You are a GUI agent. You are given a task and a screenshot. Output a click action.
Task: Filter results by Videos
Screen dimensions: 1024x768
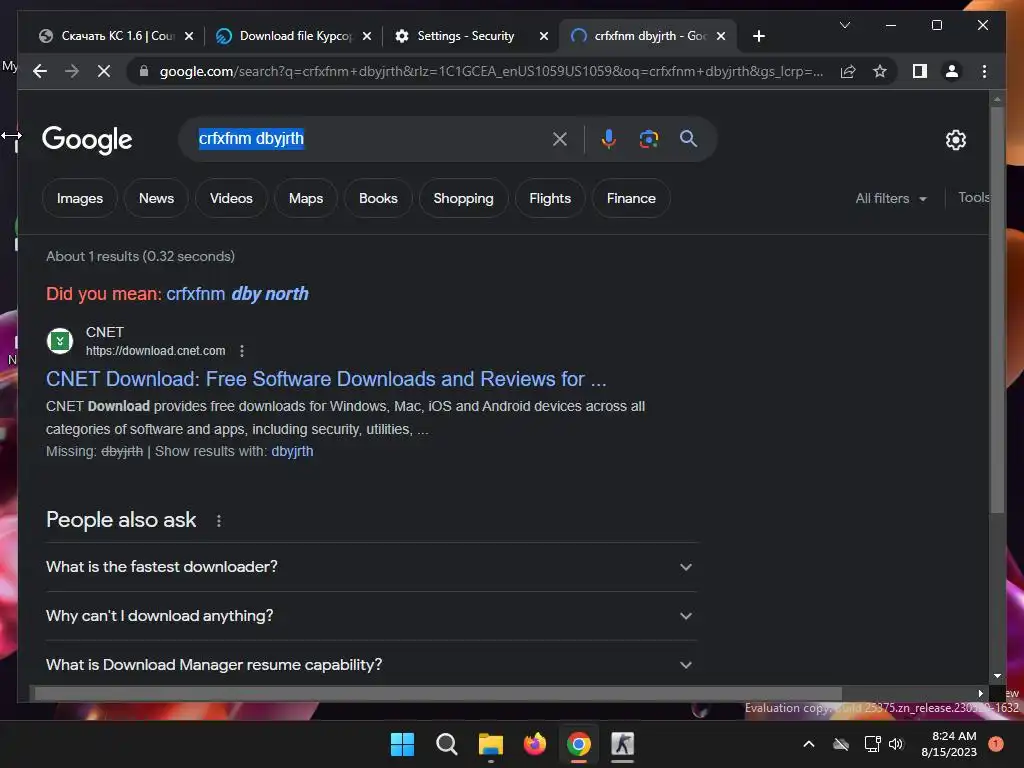231,199
